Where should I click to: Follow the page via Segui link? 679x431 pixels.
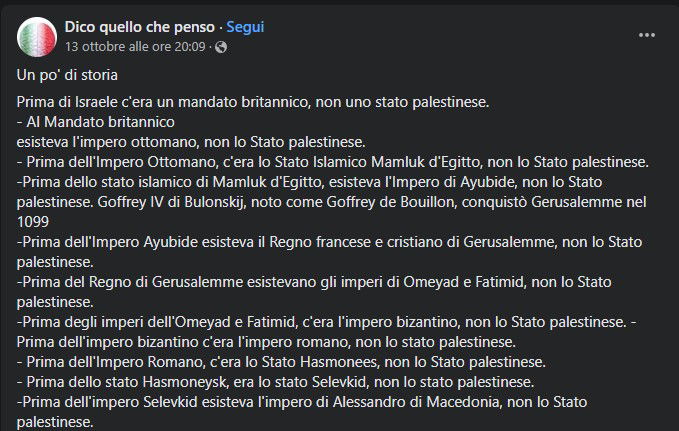[245, 27]
